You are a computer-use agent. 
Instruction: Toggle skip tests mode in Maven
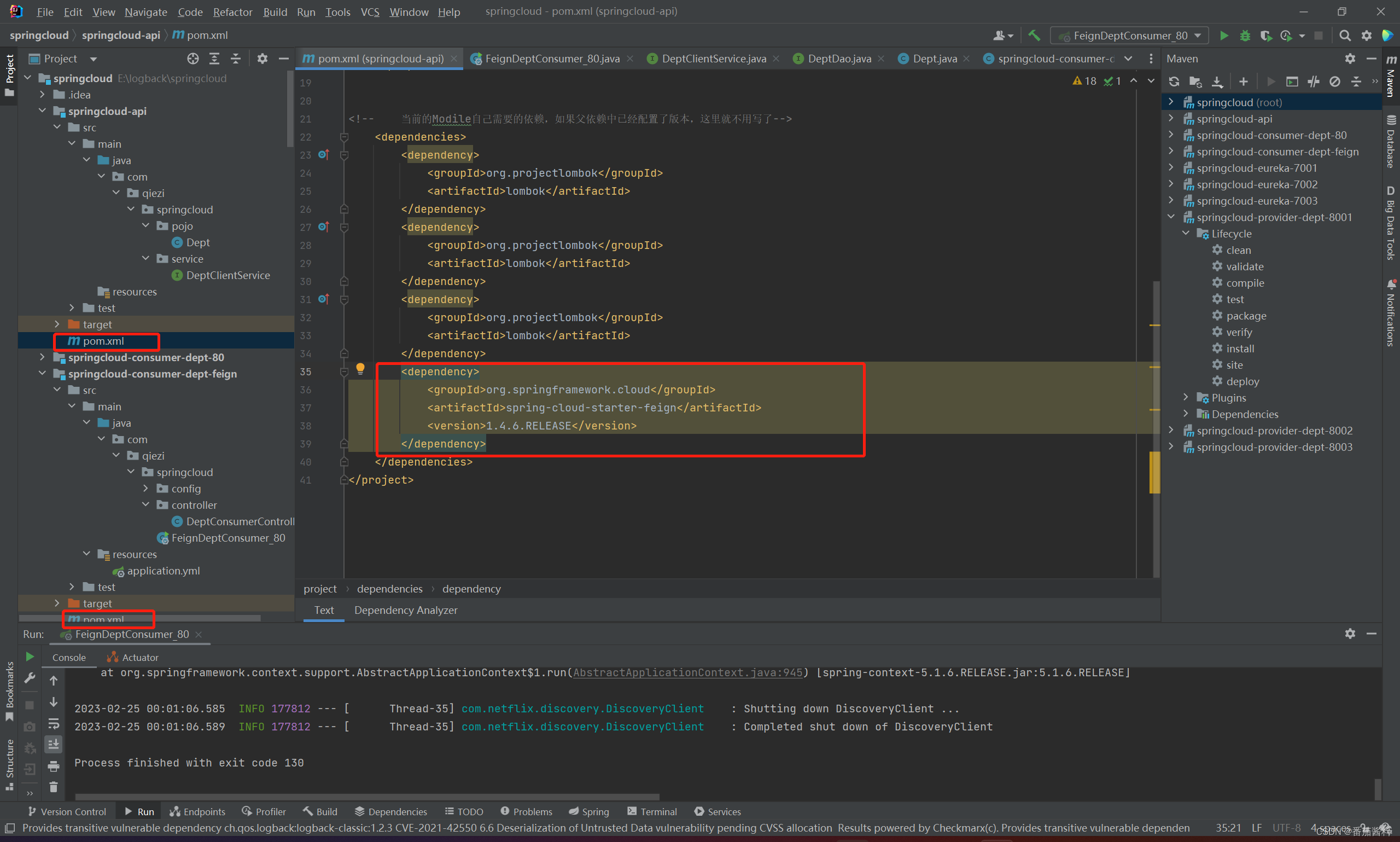tap(1334, 82)
